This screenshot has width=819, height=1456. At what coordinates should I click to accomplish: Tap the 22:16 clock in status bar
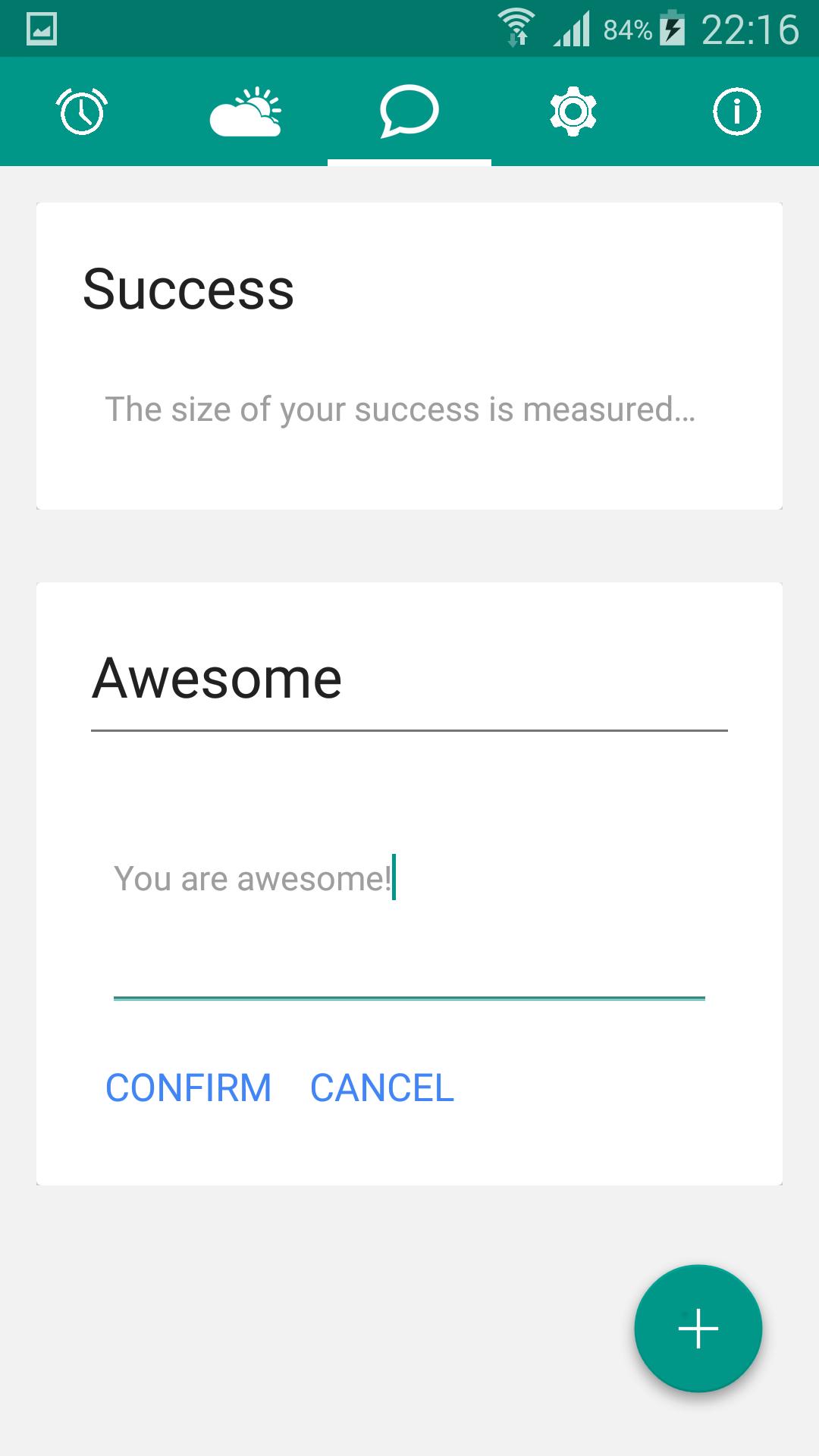[x=750, y=30]
